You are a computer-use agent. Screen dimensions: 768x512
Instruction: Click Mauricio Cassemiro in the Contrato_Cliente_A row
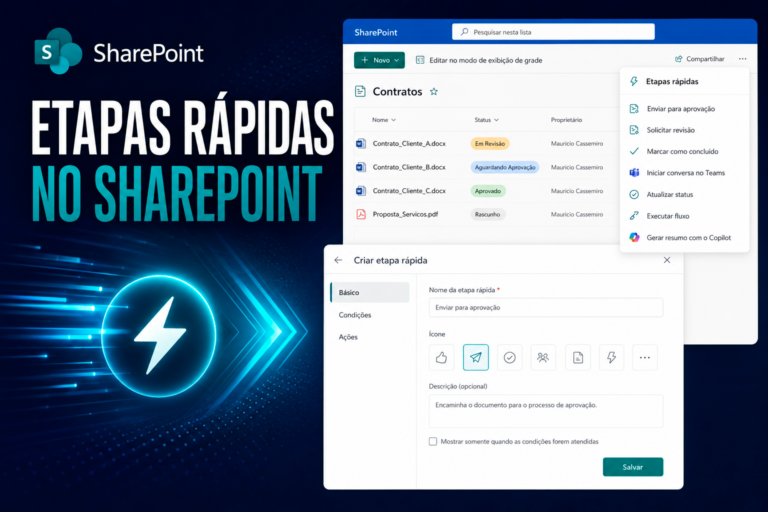pos(577,144)
